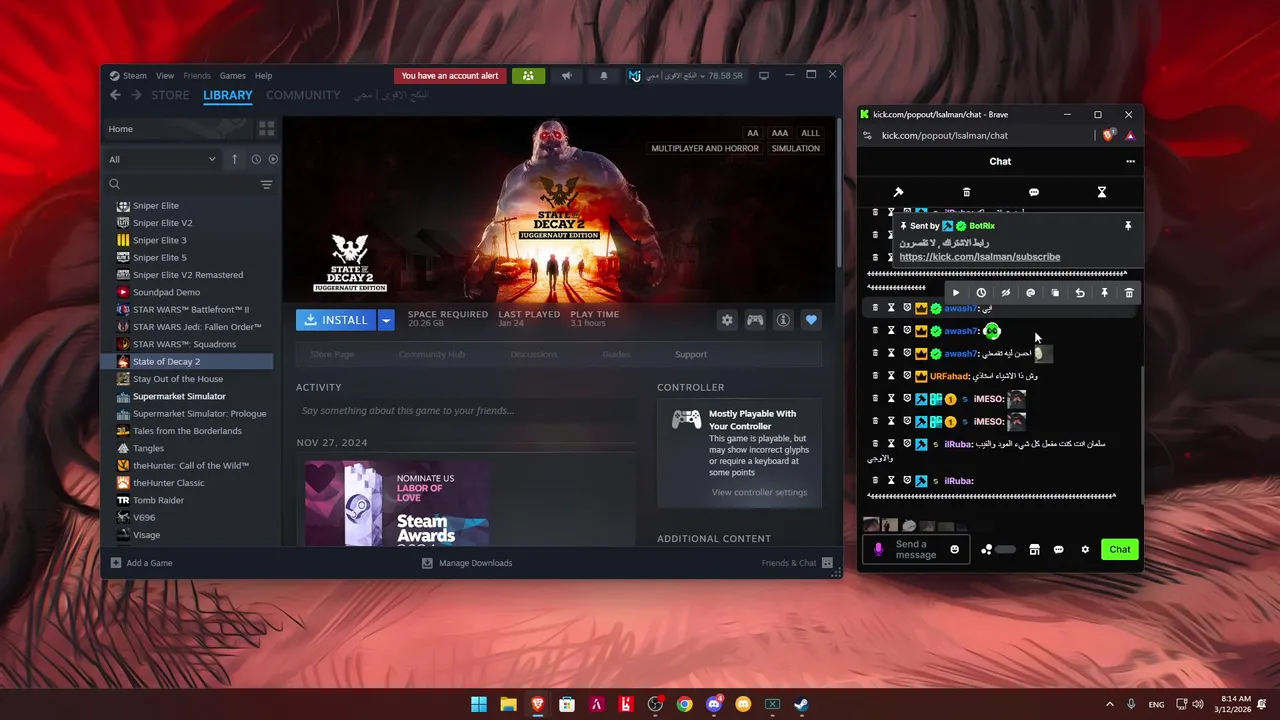The image size is (1280, 720).
Task: Click Add a Game plus icon
Action: tap(116, 563)
